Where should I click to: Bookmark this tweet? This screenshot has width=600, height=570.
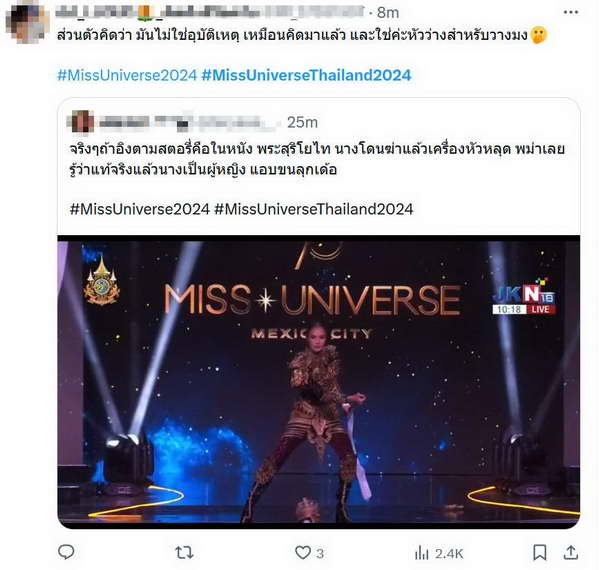540,552
